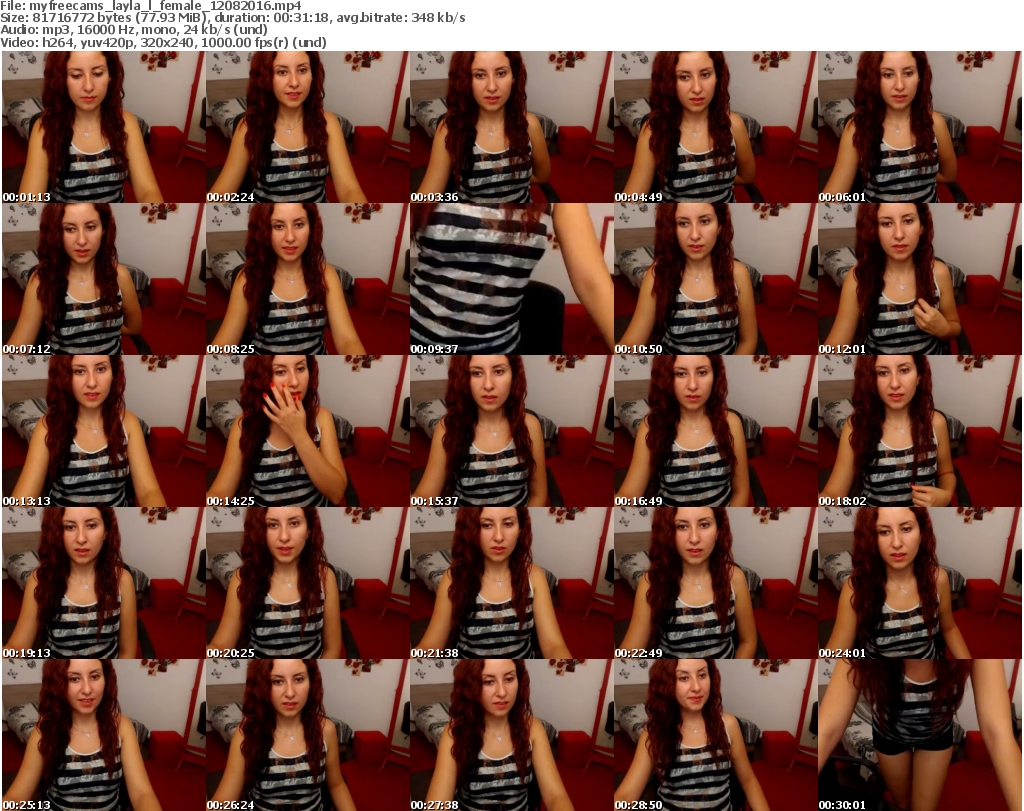Select the thumbnail timestamped 00:01:13

(x=104, y=127)
